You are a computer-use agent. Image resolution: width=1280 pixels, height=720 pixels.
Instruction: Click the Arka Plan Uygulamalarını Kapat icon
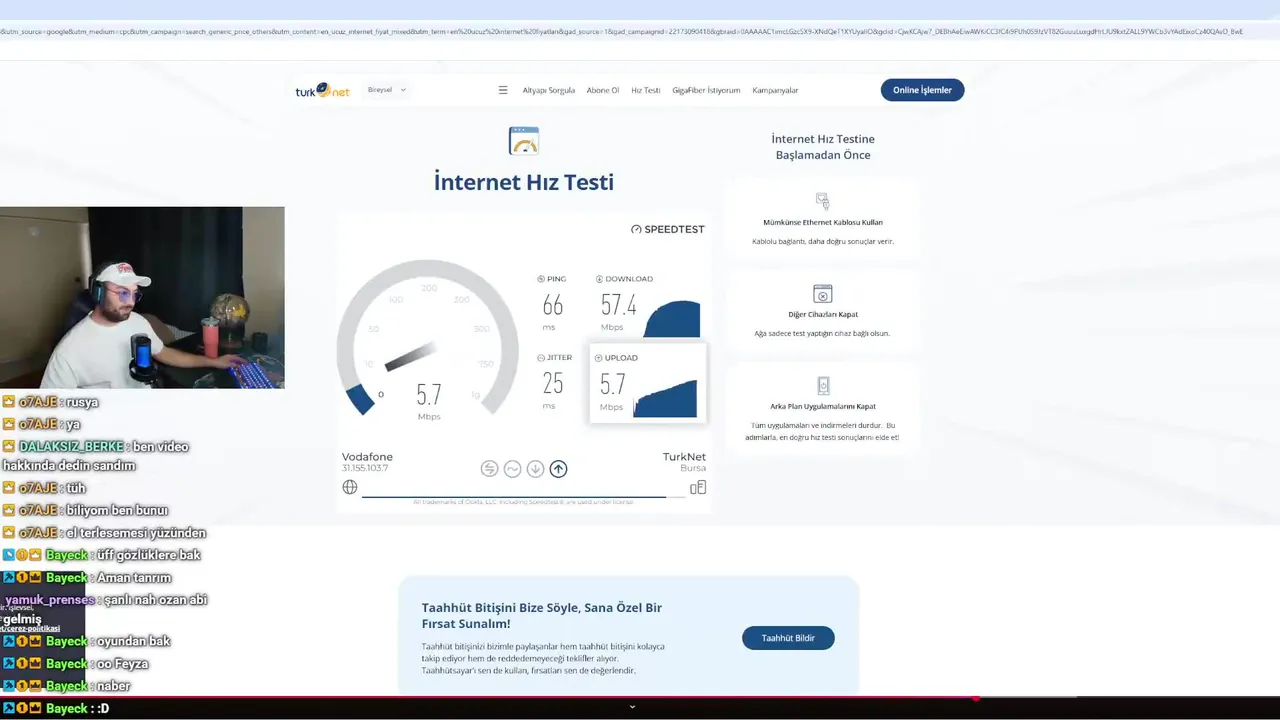tap(823, 386)
